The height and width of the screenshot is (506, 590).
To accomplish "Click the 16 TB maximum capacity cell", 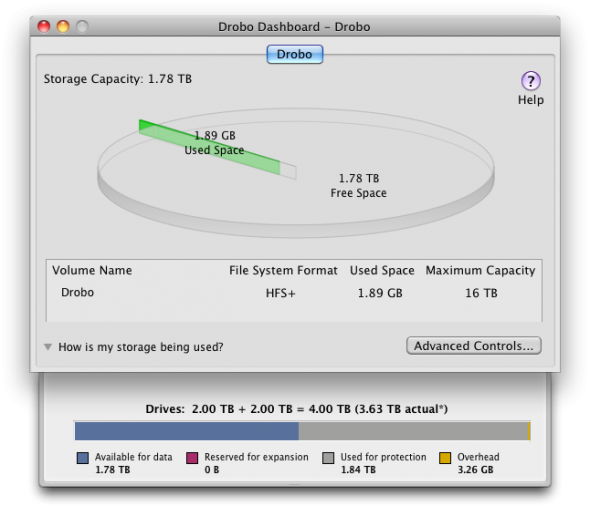I will (x=481, y=293).
